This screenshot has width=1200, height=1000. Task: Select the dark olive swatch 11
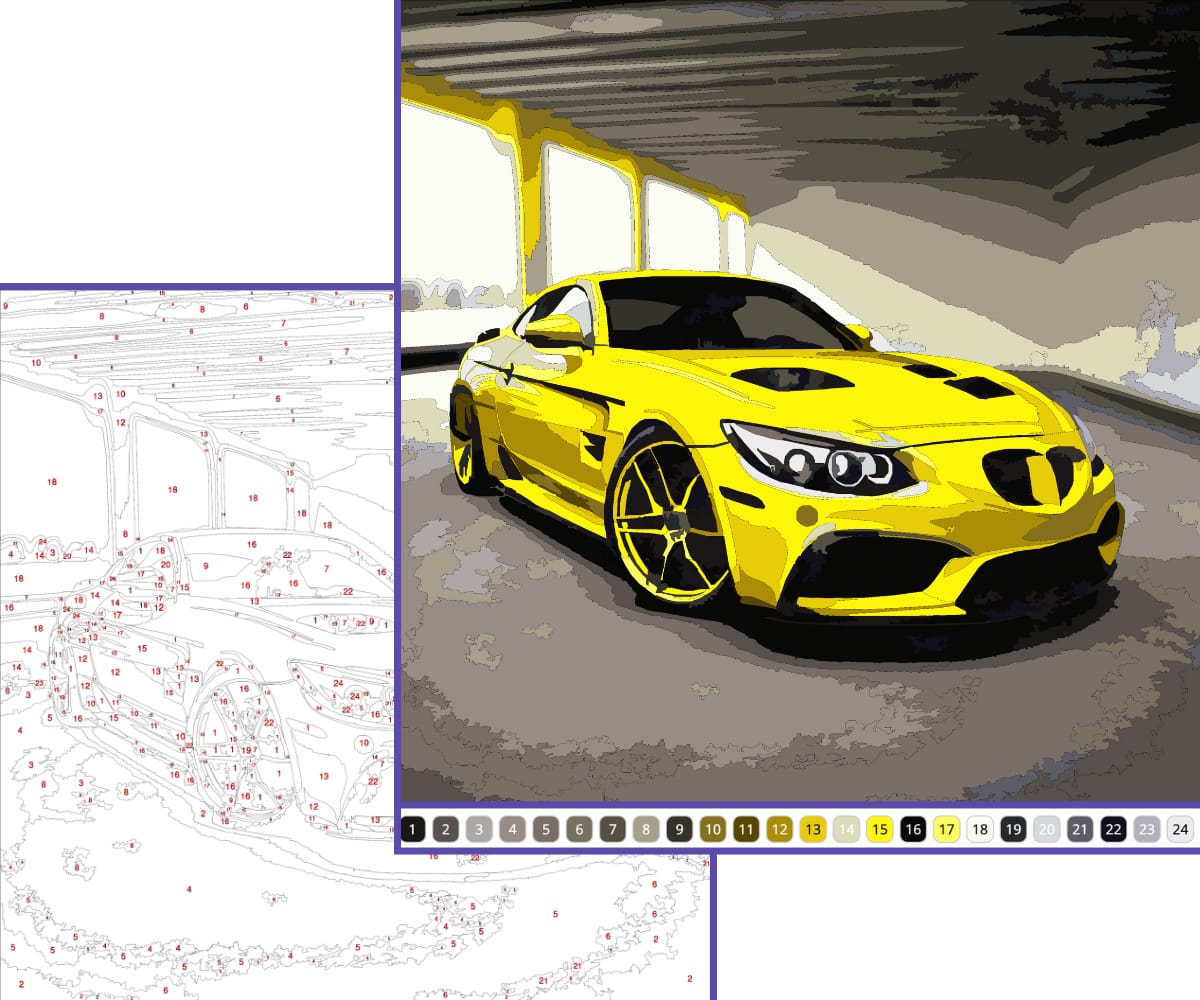[x=747, y=830]
